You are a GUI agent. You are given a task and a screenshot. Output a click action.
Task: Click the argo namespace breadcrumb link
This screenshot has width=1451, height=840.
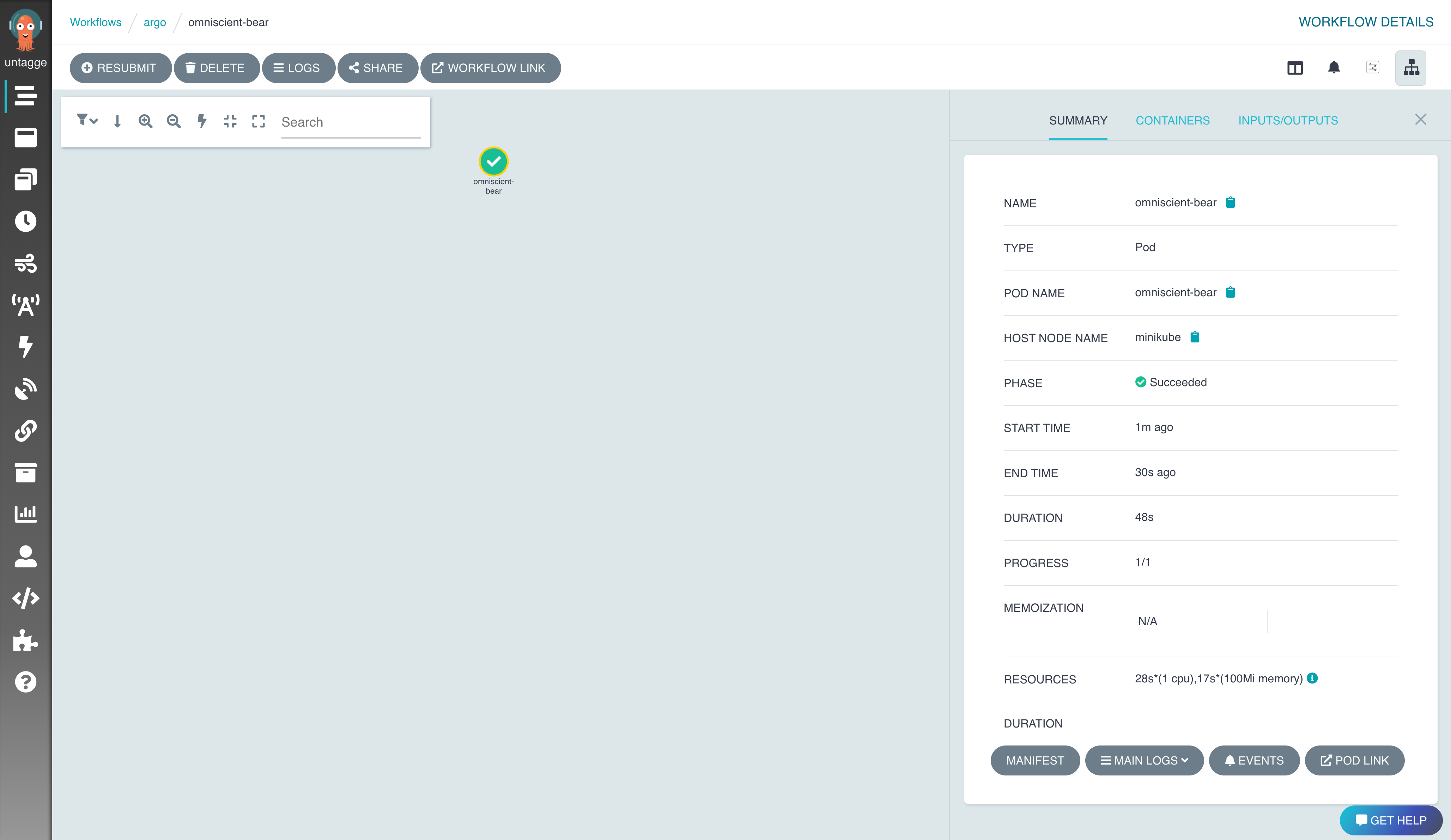tap(154, 23)
